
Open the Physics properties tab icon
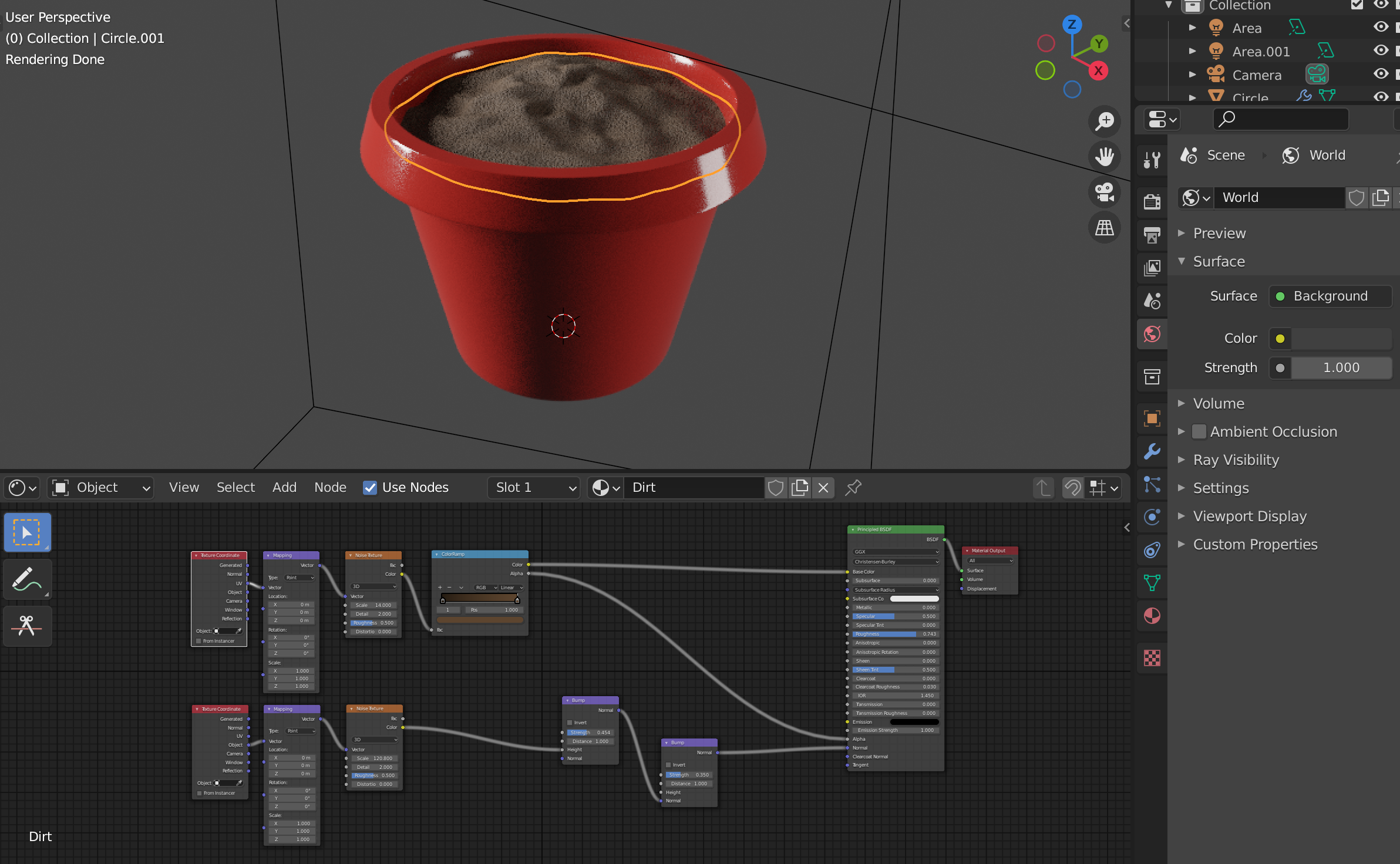pyautogui.click(x=1152, y=517)
